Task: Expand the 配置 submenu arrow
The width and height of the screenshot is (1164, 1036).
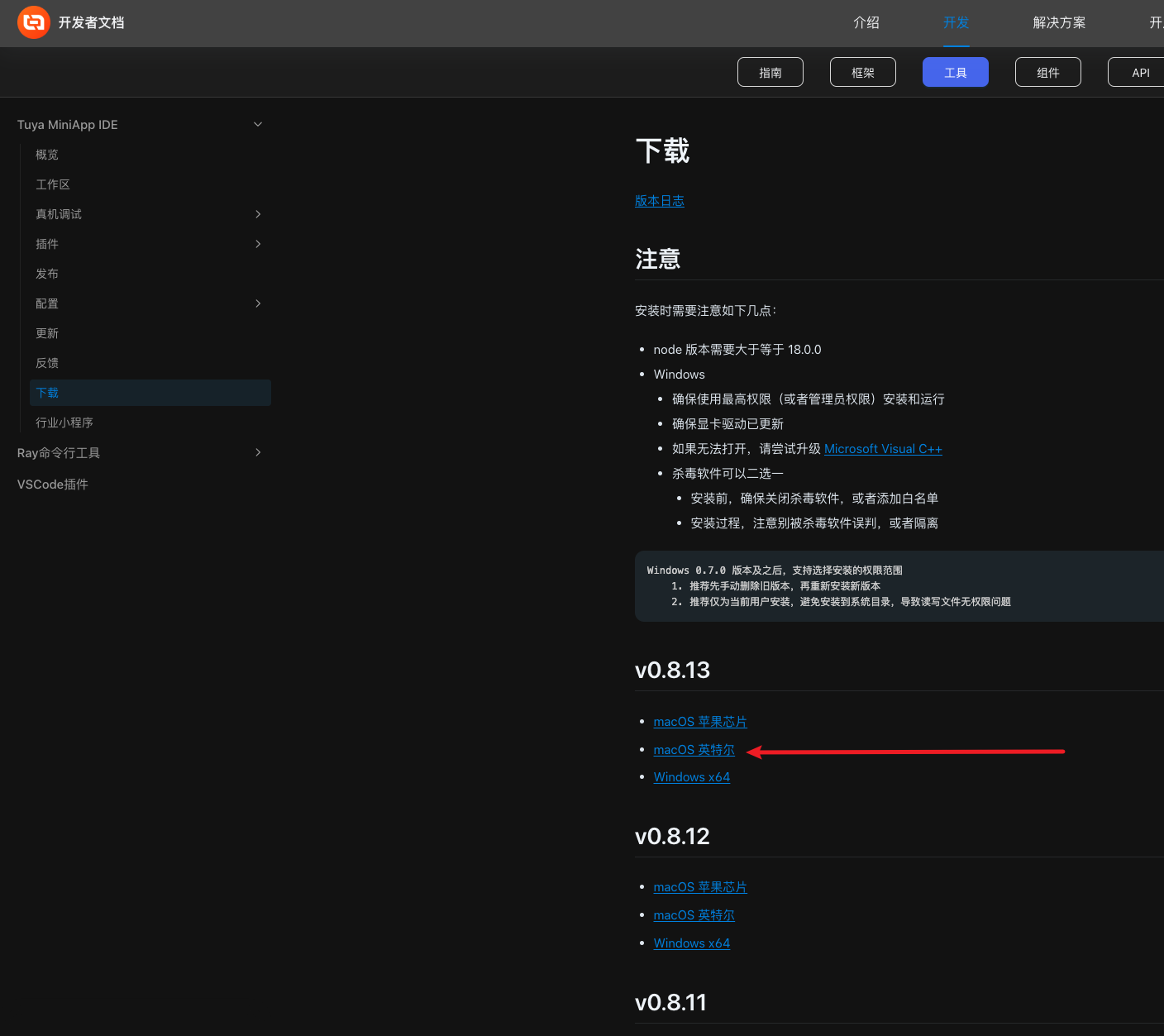Action: pyautogui.click(x=258, y=303)
